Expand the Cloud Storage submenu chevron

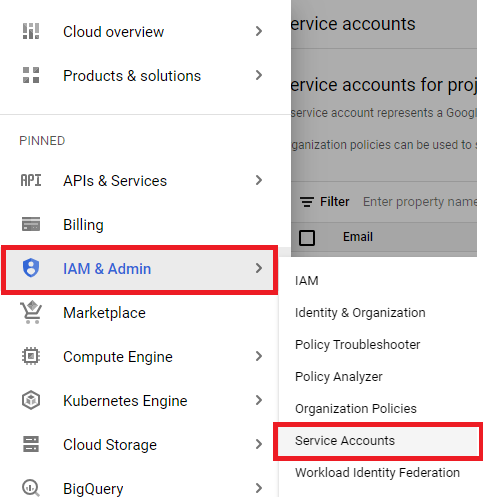click(x=259, y=444)
